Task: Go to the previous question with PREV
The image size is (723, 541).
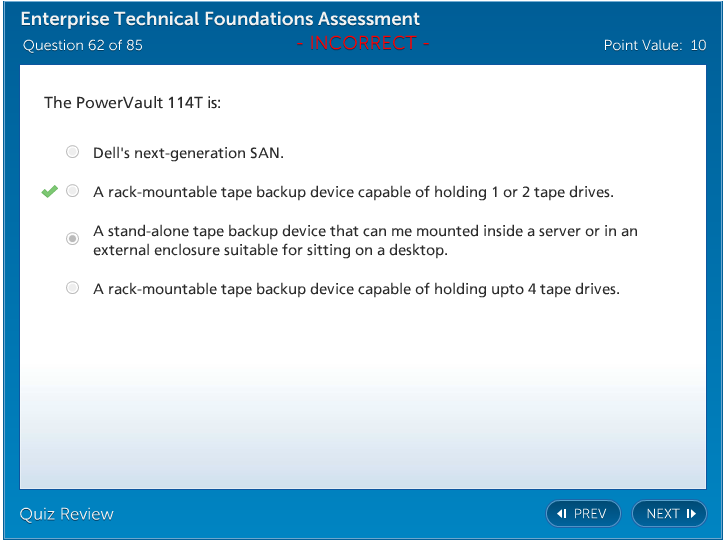Action: (583, 514)
